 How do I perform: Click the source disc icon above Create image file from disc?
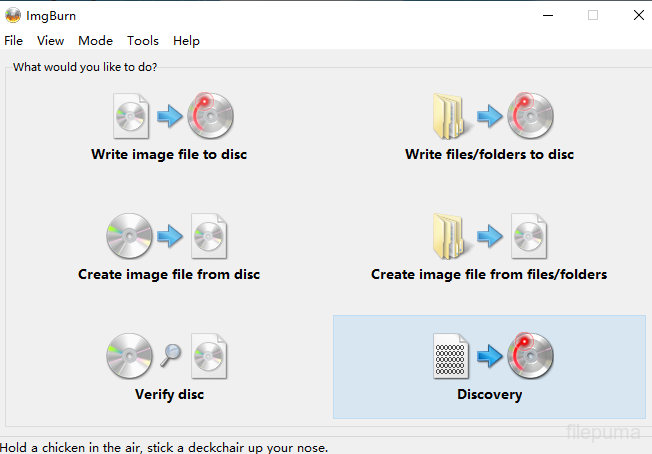pos(129,237)
